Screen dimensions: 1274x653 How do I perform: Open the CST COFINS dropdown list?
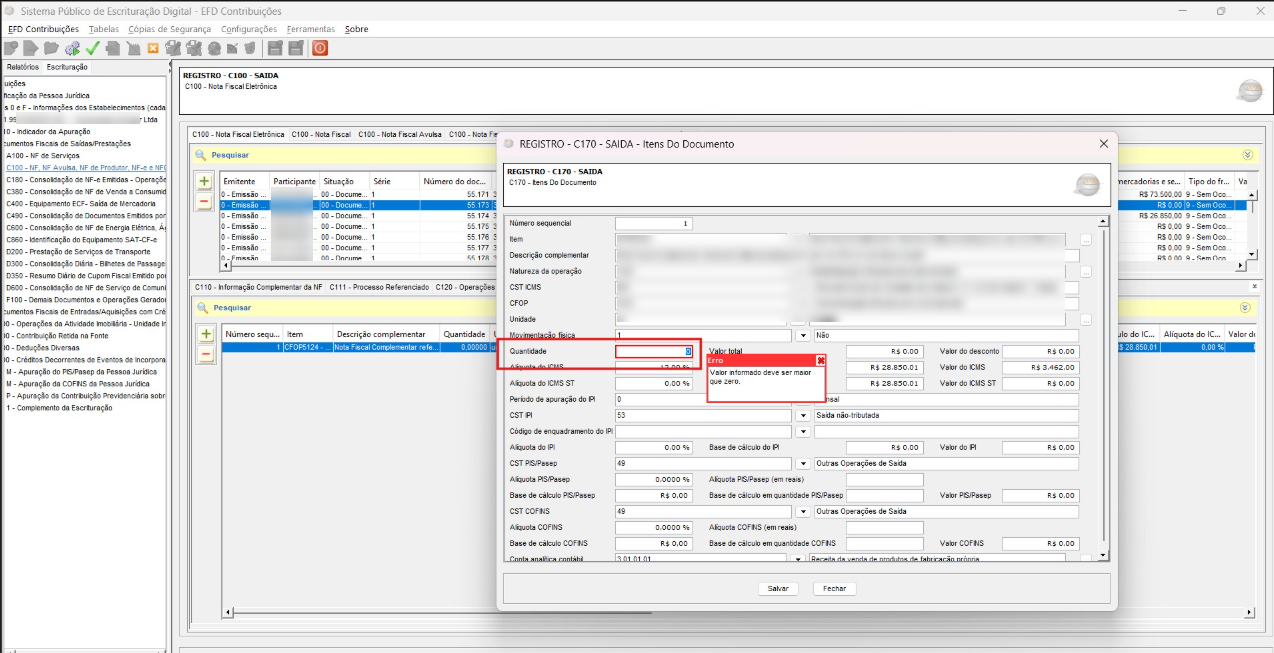(x=802, y=512)
